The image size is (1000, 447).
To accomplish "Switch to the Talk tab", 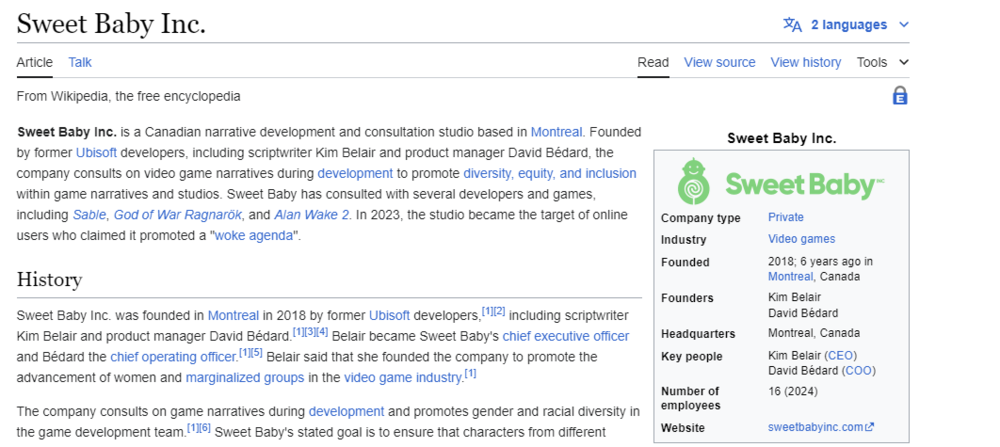I will click(80, 62).
